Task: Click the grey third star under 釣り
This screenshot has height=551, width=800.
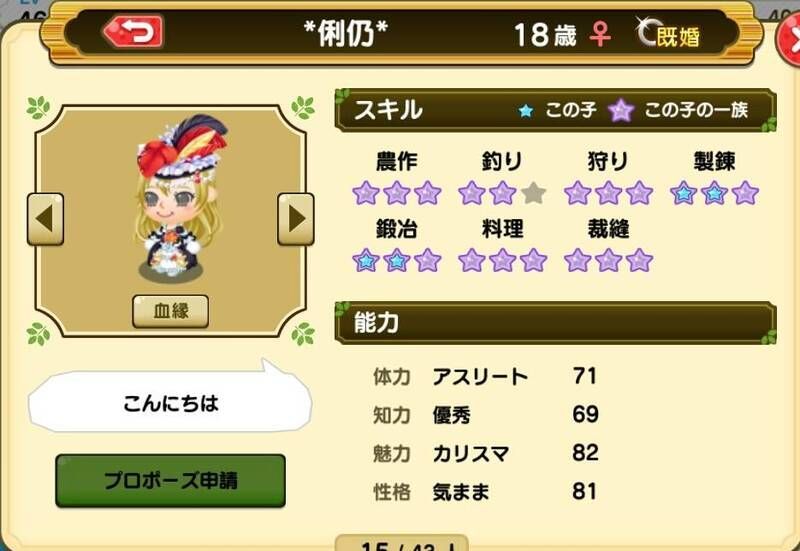Action: pyautogui.click(x=533, y=193)
